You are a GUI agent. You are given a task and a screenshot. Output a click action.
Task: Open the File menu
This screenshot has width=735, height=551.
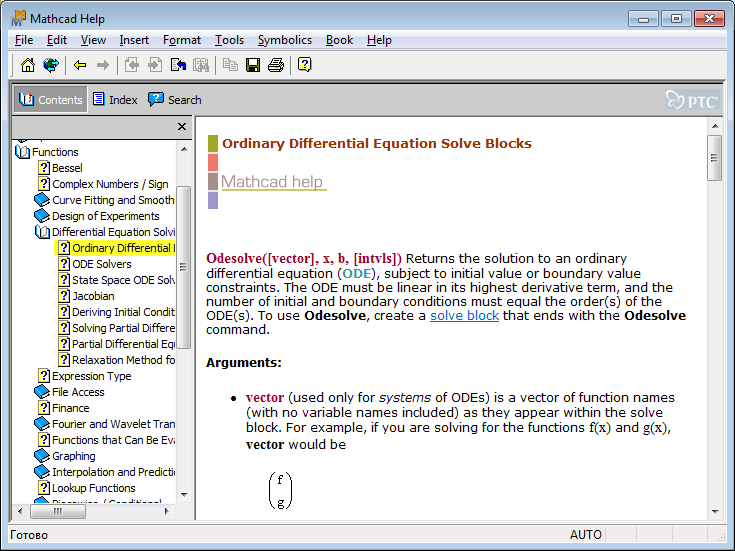pyautogui.click(x=24, y=40)
